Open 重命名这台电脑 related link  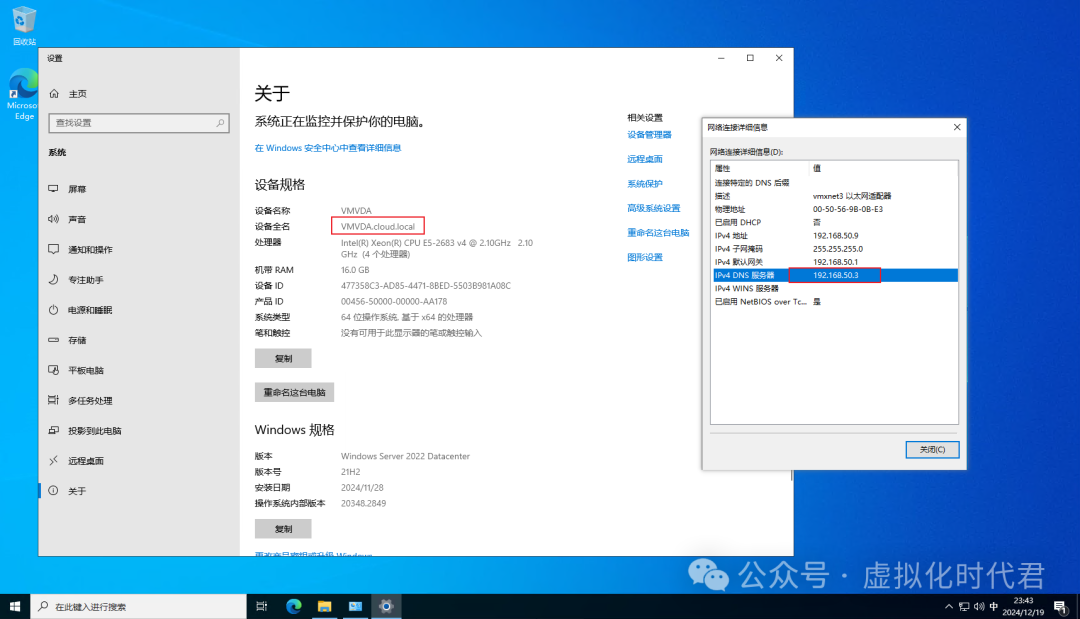point(658,233)
